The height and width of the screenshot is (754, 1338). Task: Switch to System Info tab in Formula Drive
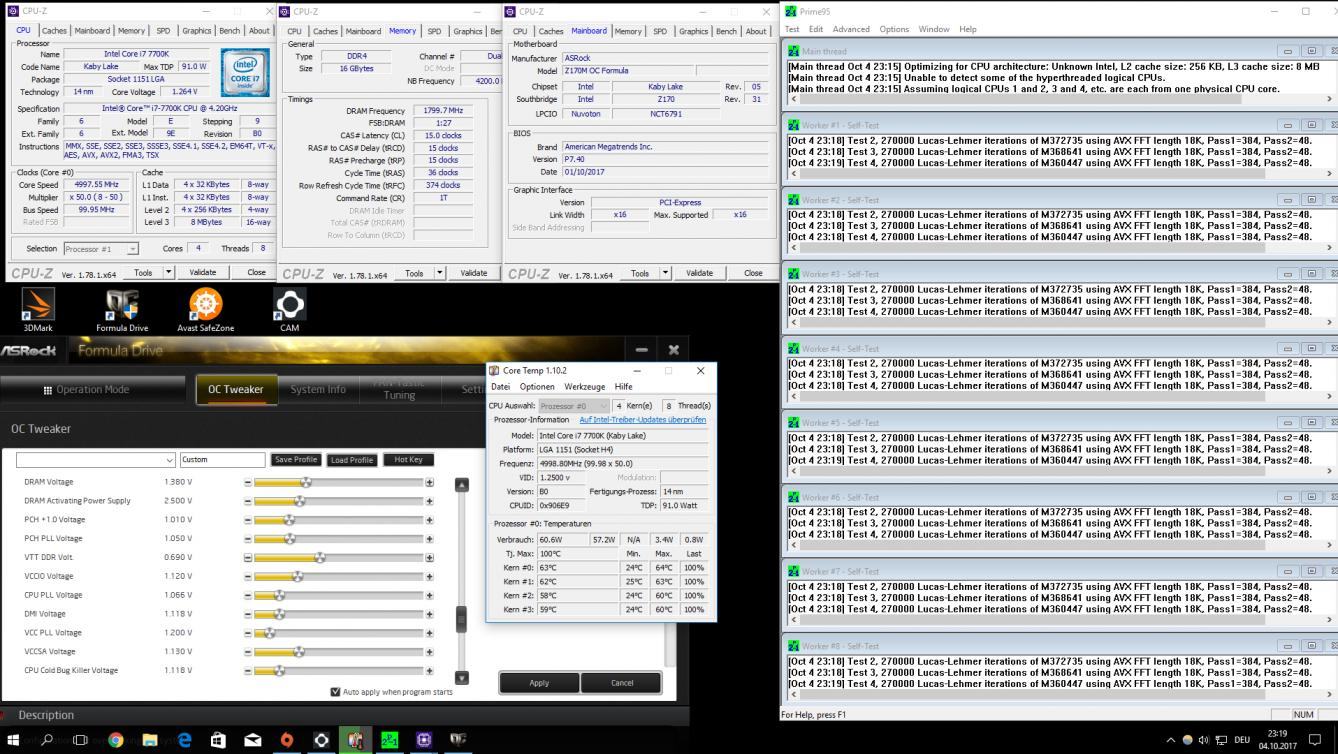tap(318, 390)
